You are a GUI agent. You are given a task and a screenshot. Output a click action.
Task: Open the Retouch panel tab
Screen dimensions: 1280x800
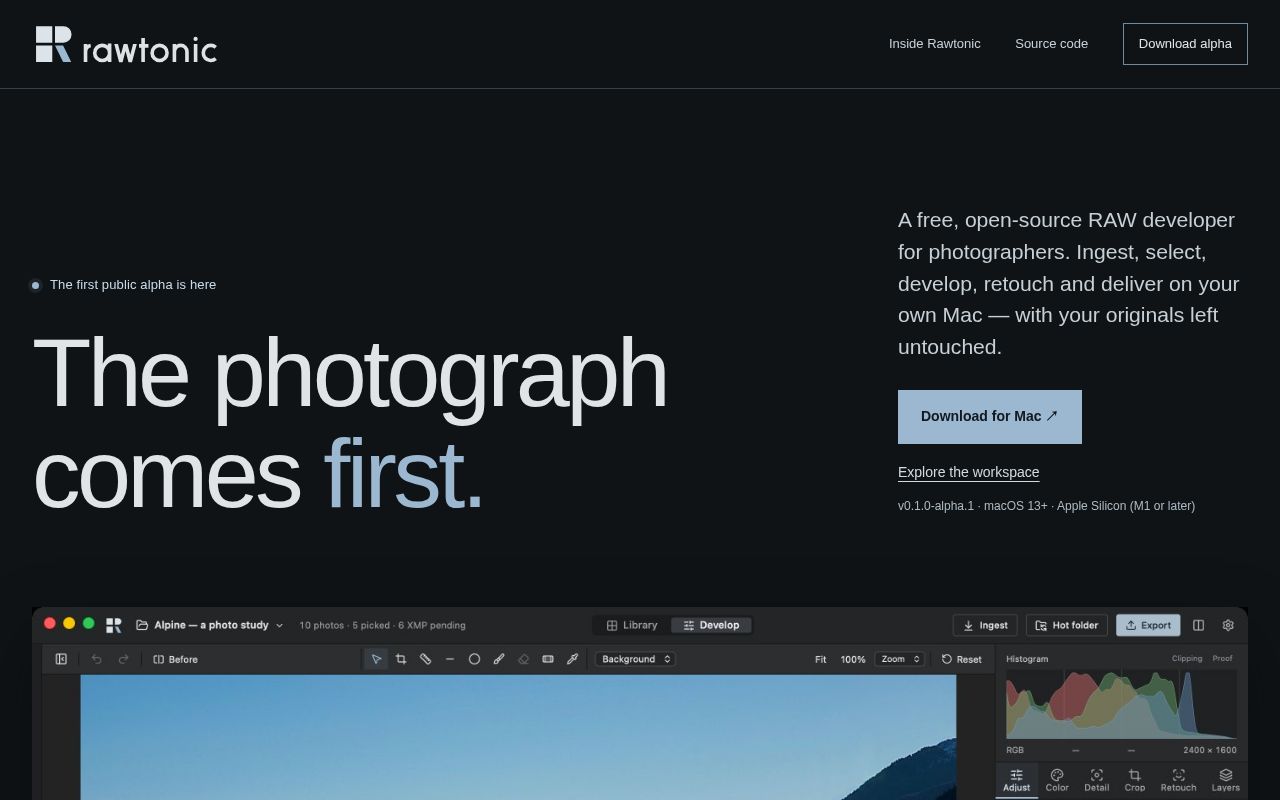click(1178, 780)
